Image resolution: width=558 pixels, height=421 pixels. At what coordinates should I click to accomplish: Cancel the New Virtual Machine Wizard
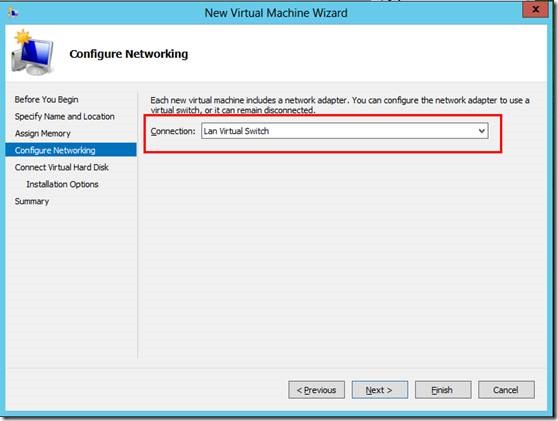pos(506,390)
